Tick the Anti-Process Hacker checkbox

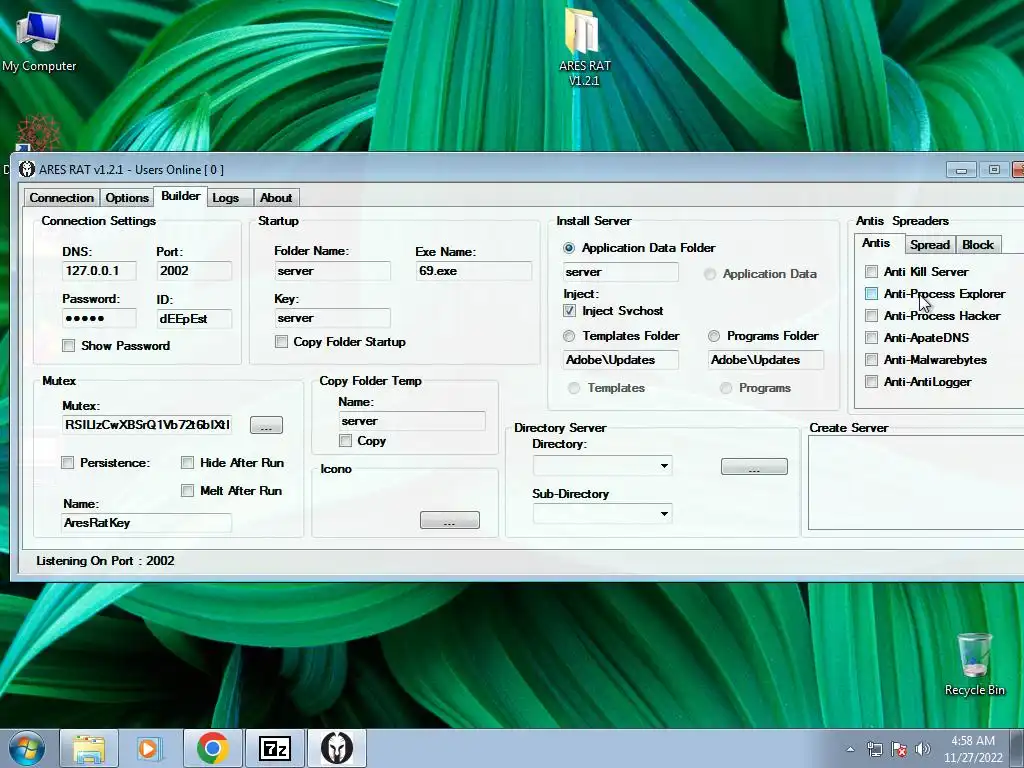[x=871, y=315]
